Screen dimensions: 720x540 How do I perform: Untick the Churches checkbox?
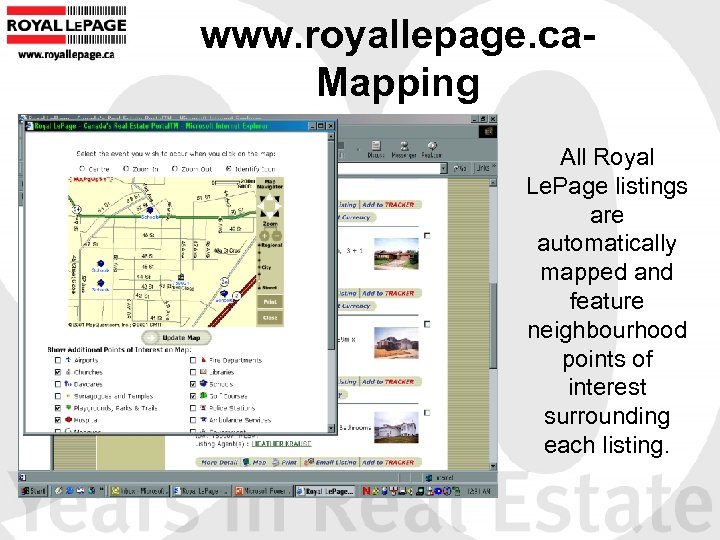point(58,372)
